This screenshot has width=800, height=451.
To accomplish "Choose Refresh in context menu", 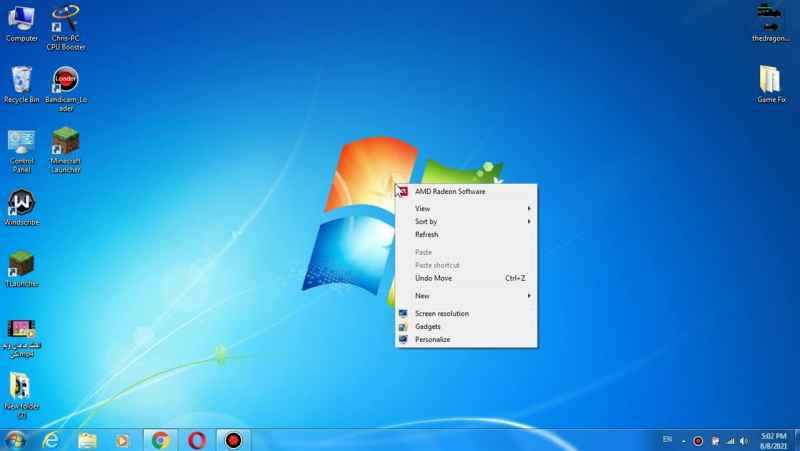I will (x=466, y=235).
